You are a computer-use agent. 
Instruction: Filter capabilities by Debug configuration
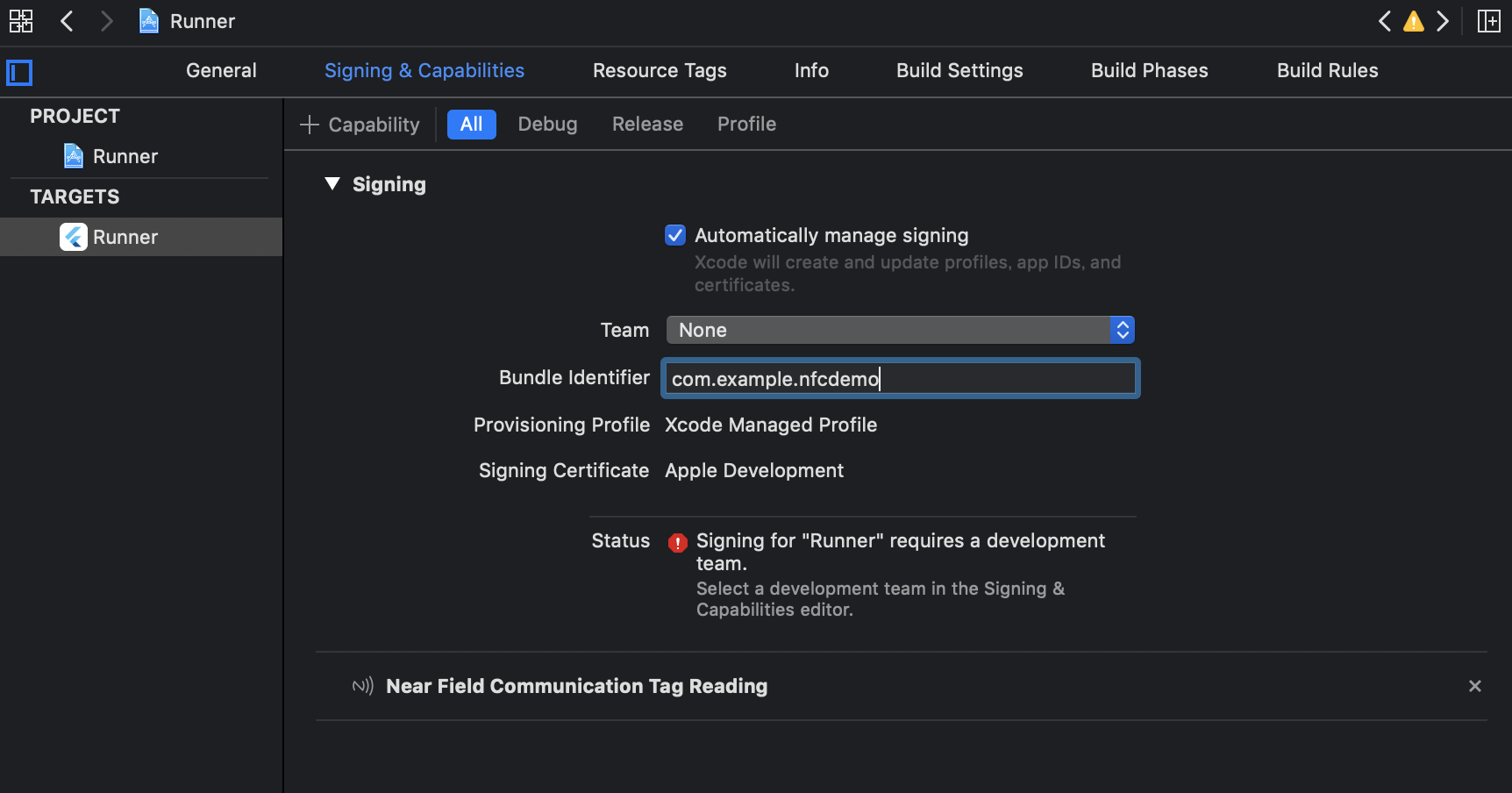click(547, 125)
